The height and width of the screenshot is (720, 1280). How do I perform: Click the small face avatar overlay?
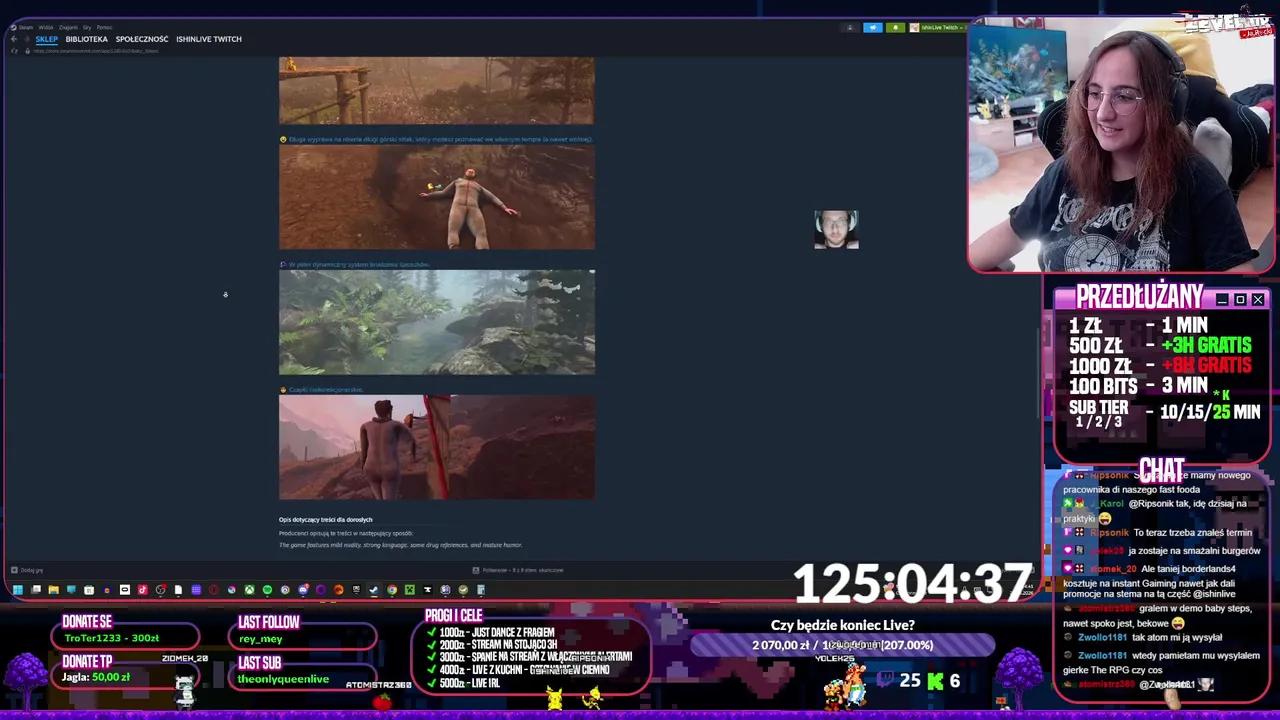[836, 229]
